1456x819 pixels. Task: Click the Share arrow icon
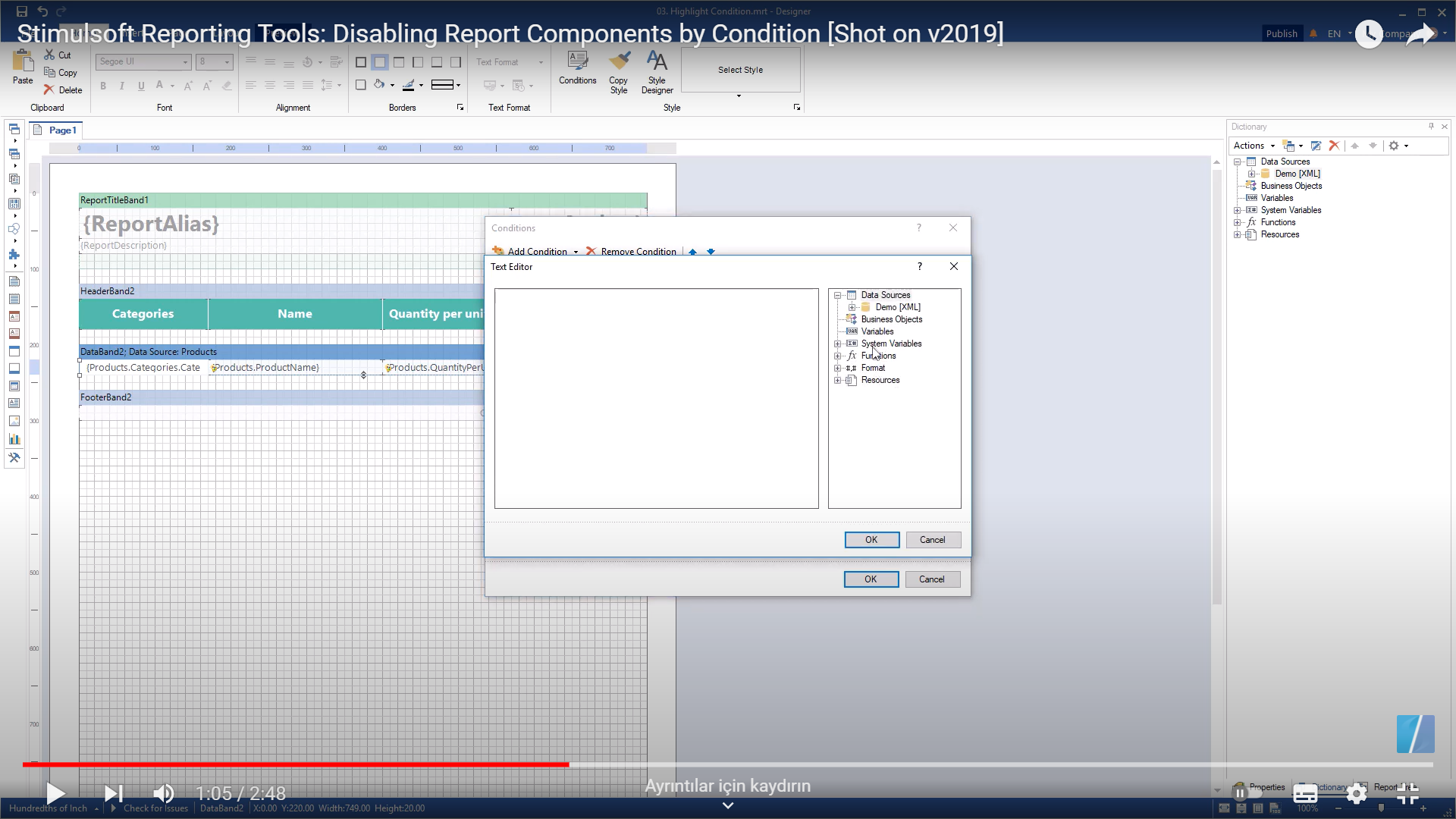click(x=1421, y=33)
